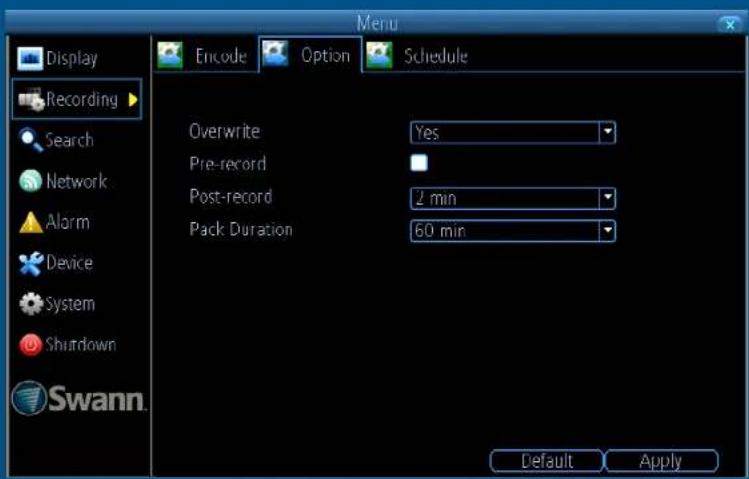Viewport: 749px width, 479px height.
Task: Select the Recording menu section
Action: tap(77, 99)
